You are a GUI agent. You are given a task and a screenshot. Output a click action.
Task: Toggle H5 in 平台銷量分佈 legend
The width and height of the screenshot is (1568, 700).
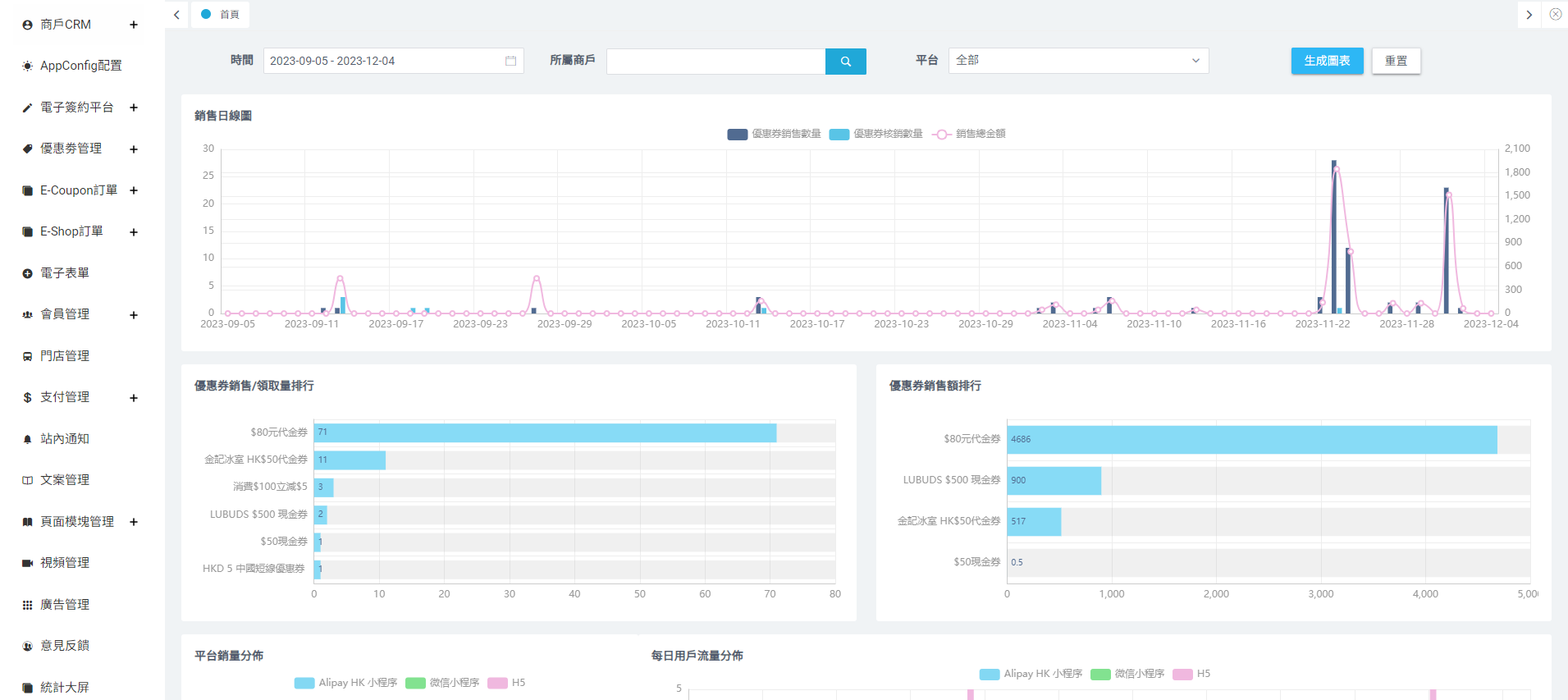[x=506, y=683]
